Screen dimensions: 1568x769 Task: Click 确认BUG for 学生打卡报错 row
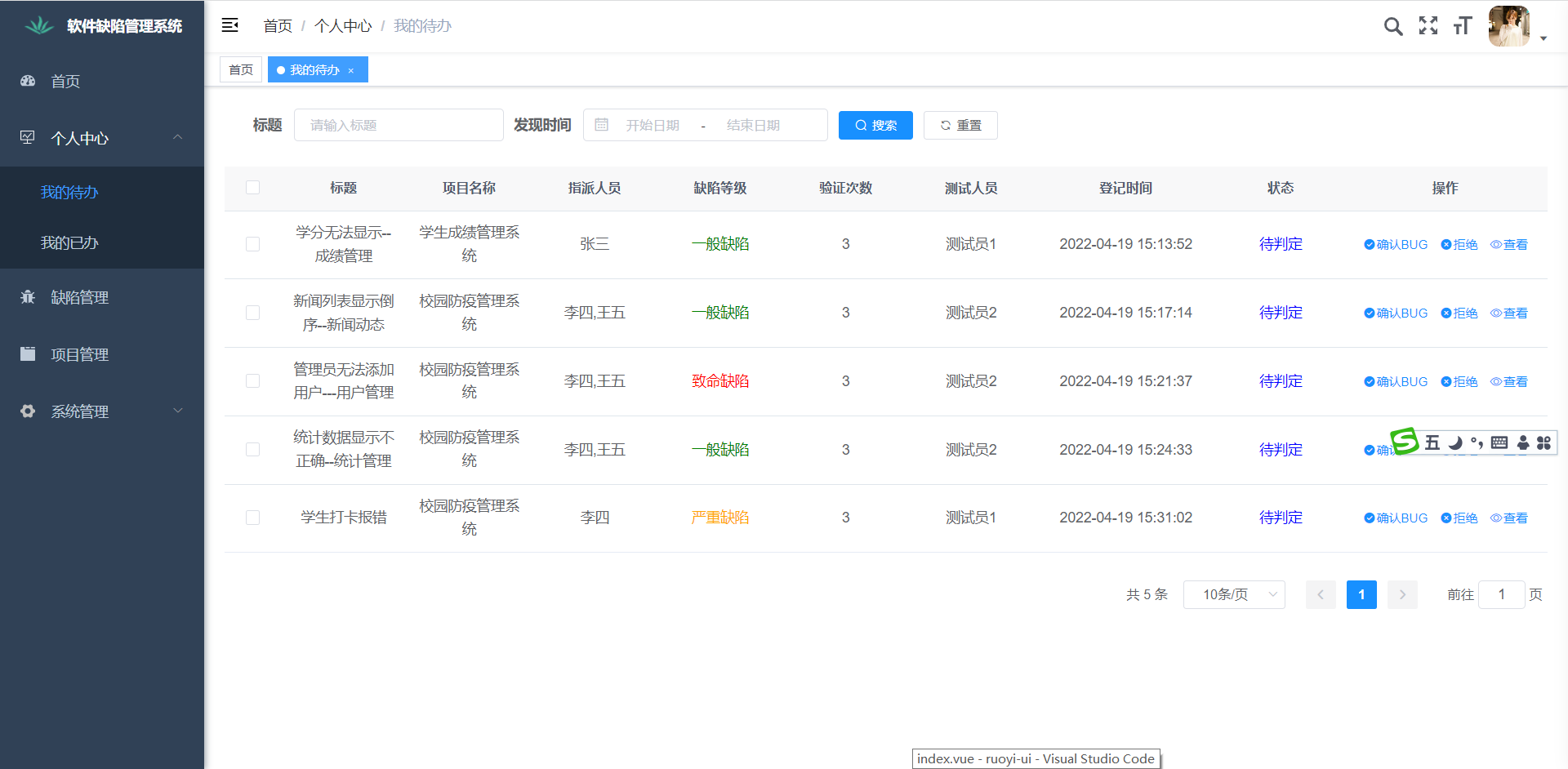1396,518
